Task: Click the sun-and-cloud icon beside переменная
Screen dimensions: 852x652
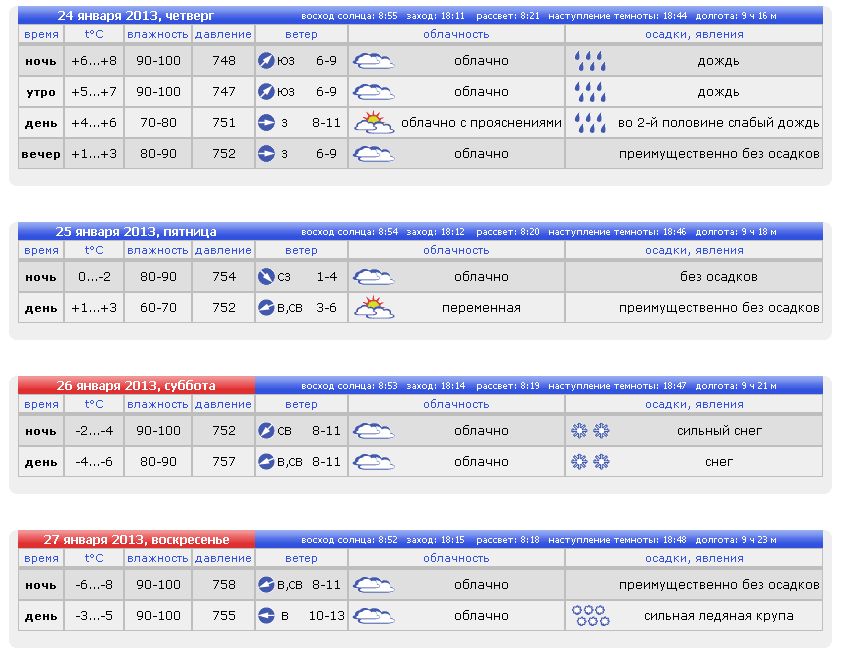Action: (x=374, y=308)
